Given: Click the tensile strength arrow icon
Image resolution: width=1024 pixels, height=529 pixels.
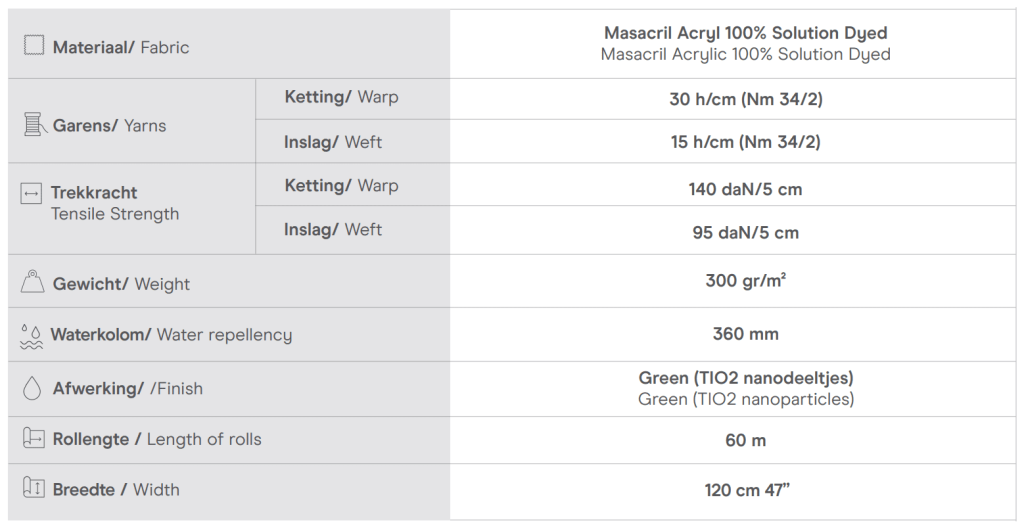Looking at the screenshot, I should (x=31, y=194).
